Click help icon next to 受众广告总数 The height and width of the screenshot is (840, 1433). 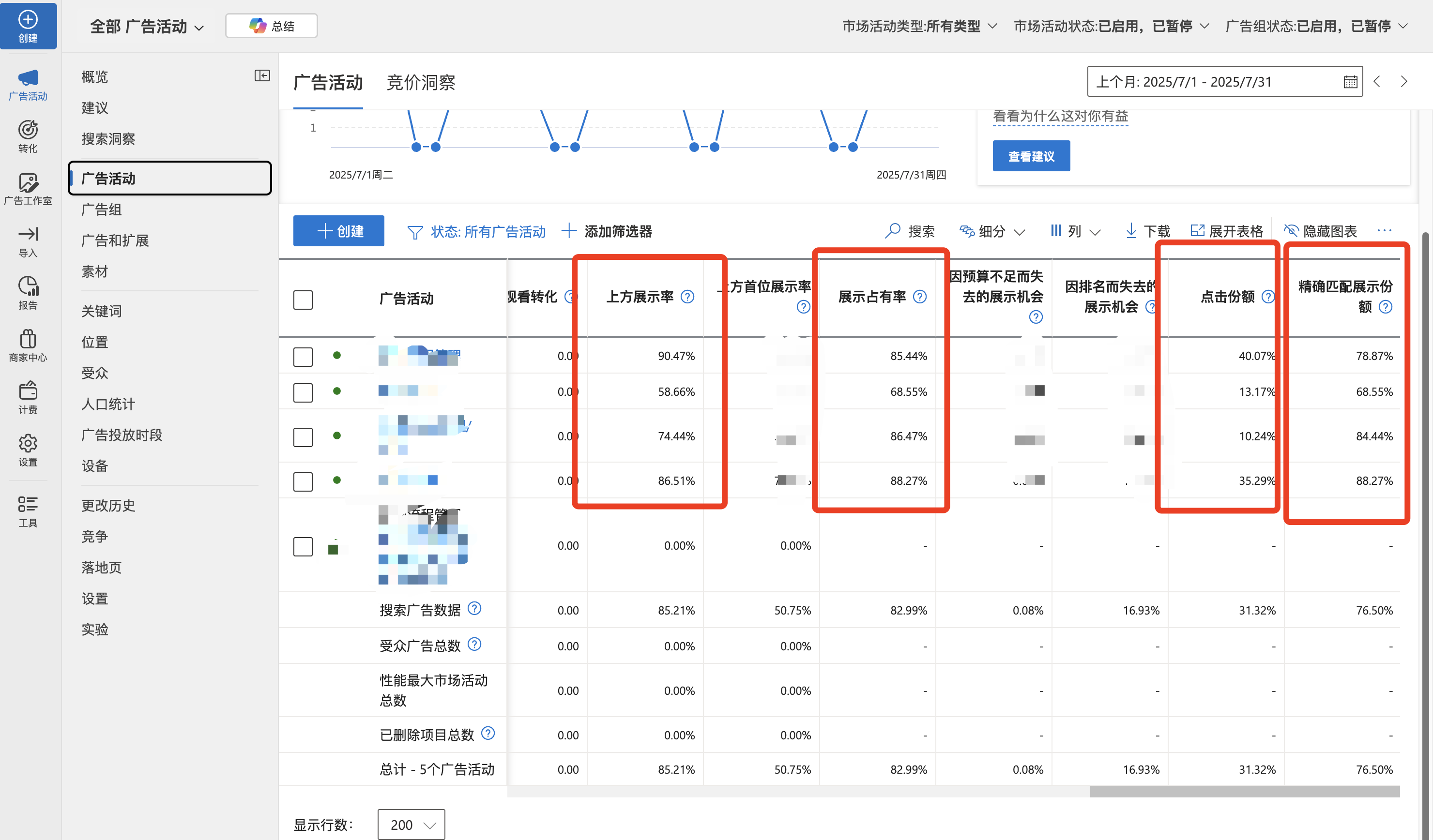click(x=474, y=645)
